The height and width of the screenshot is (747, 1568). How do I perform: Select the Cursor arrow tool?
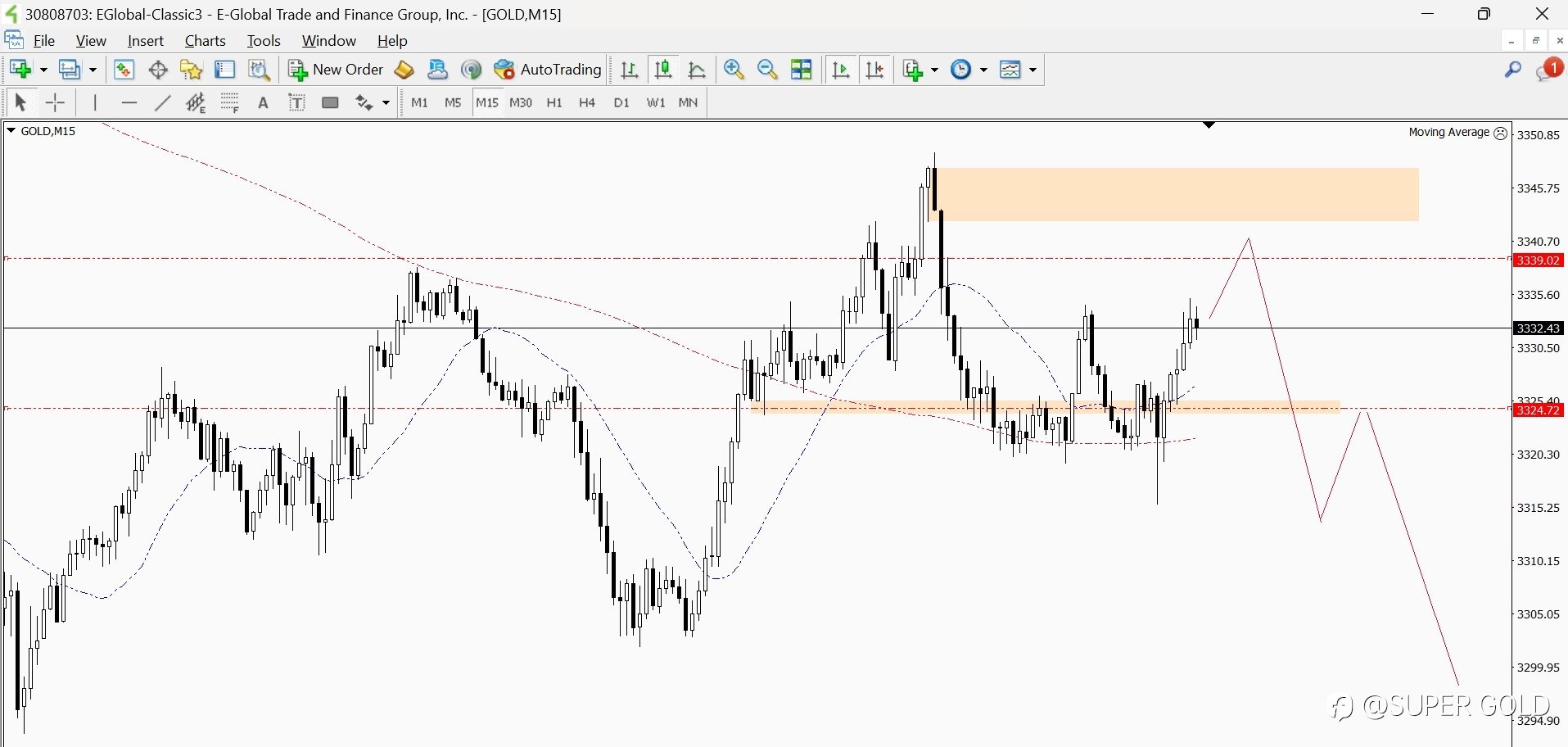pyautogui.click(x=20, y=102)
